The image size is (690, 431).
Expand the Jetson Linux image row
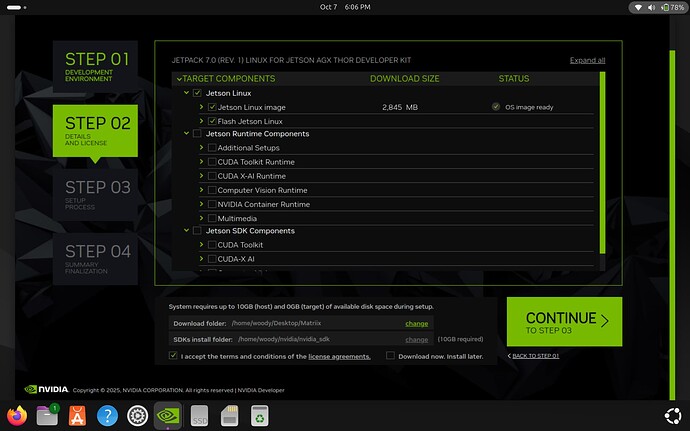coord(201,107)
